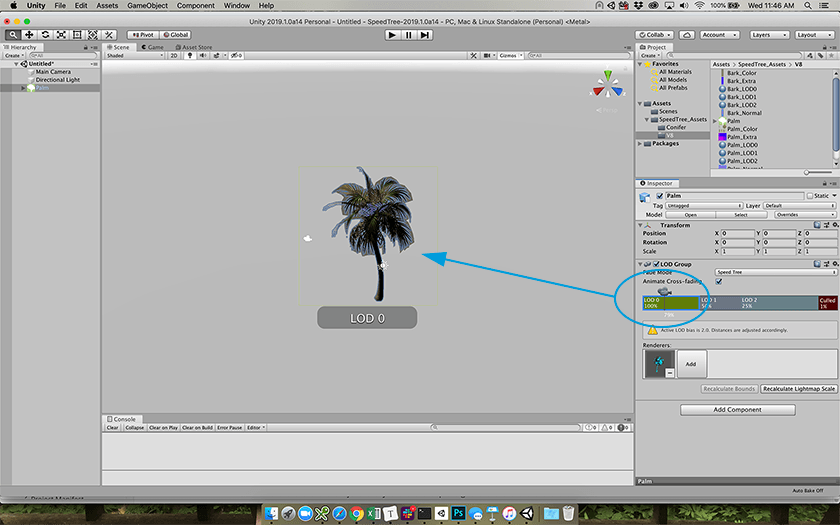The image size is (840, 525).
Task: Select the Scale tool
Action: [61, 35]
